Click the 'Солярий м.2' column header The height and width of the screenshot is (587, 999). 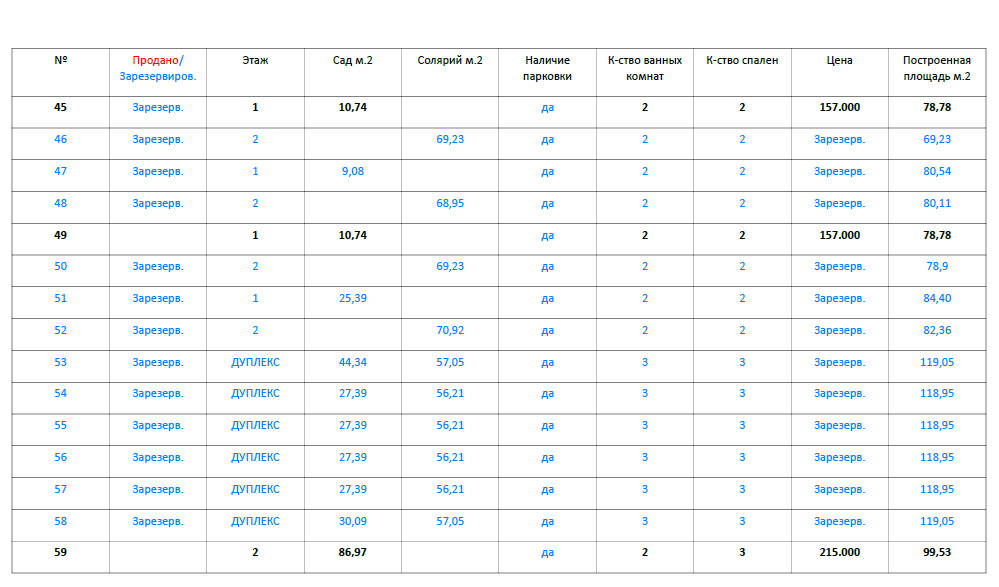point(450,60)
